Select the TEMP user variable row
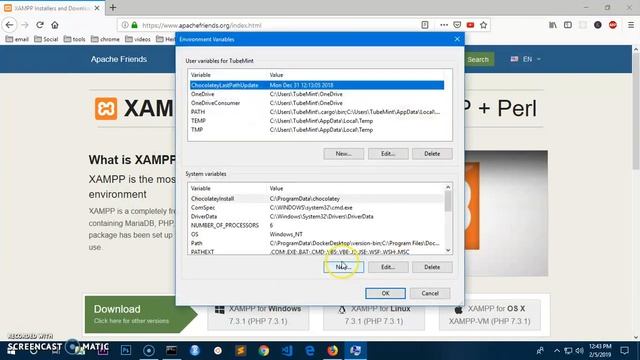 (x=317, y=121)
